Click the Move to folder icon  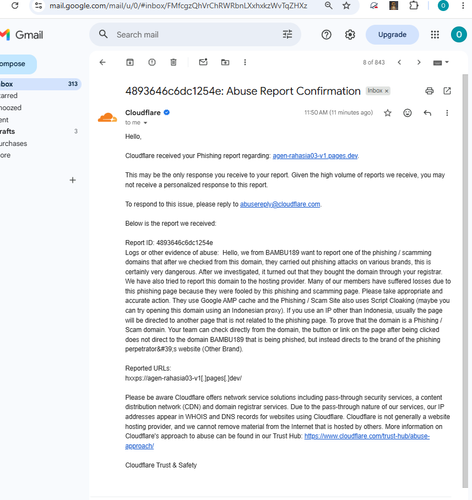pyautogui.click(x=225, y=62)
